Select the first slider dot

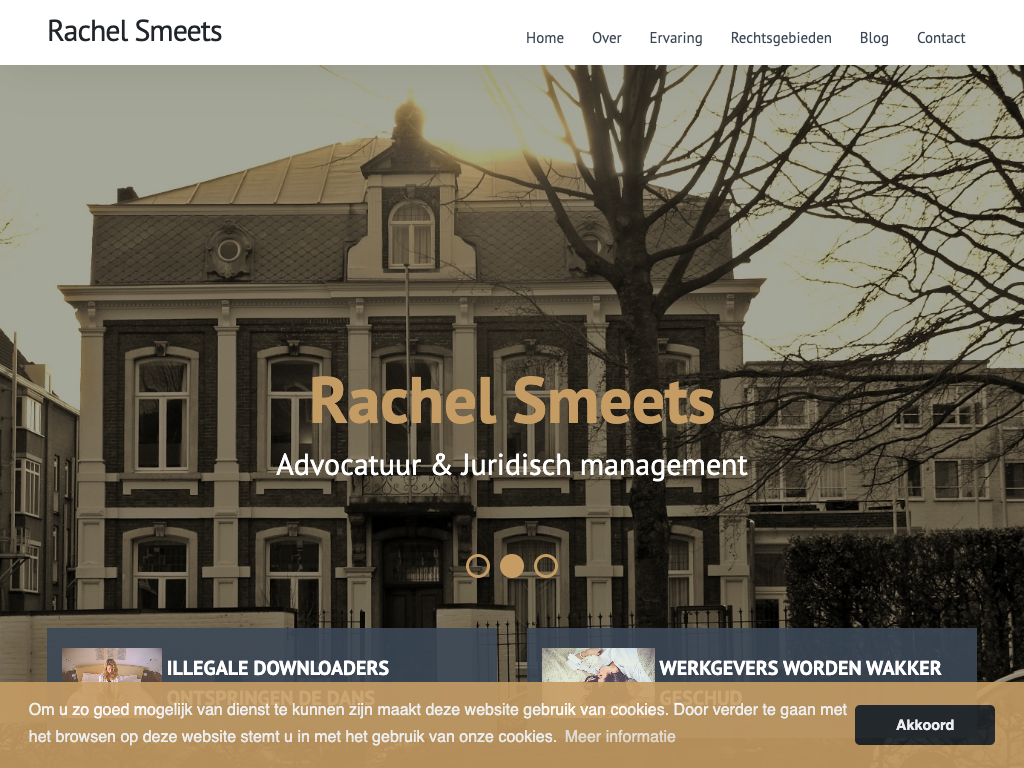(x=478, y=566)
